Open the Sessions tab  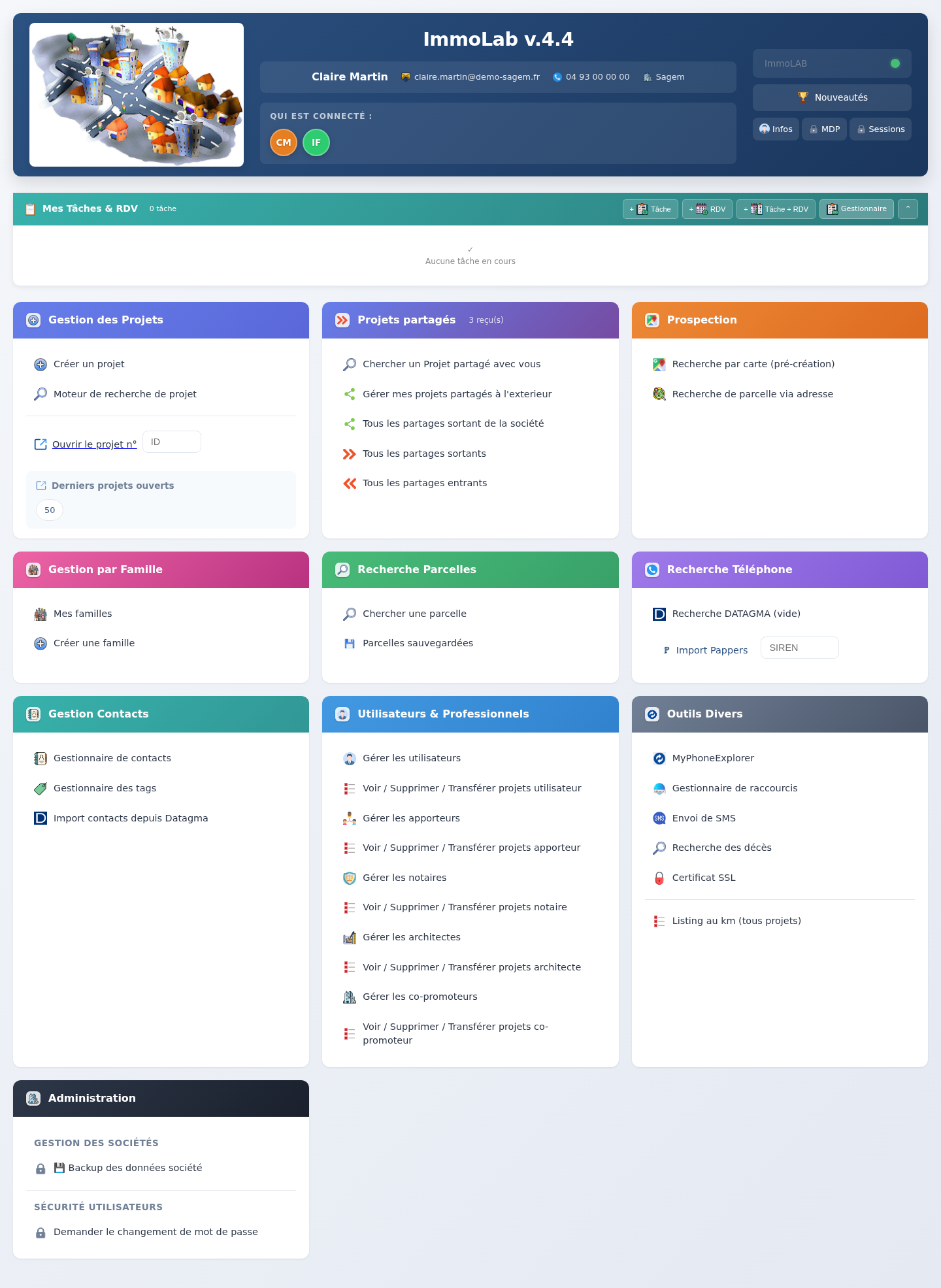tap(880, 129)
